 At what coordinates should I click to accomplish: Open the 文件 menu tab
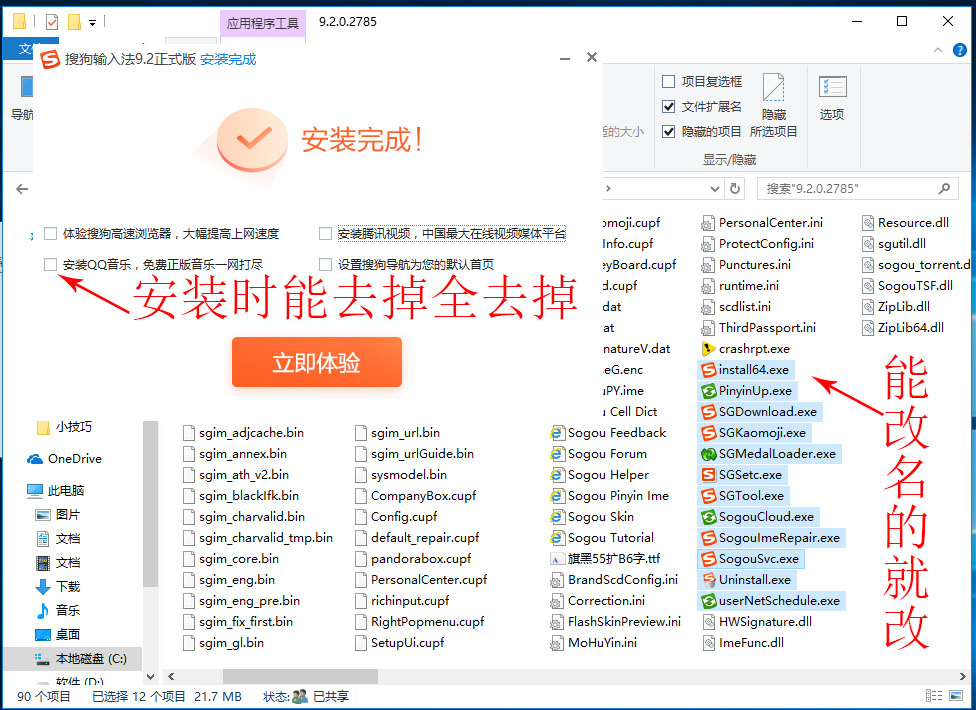(28, 48)
